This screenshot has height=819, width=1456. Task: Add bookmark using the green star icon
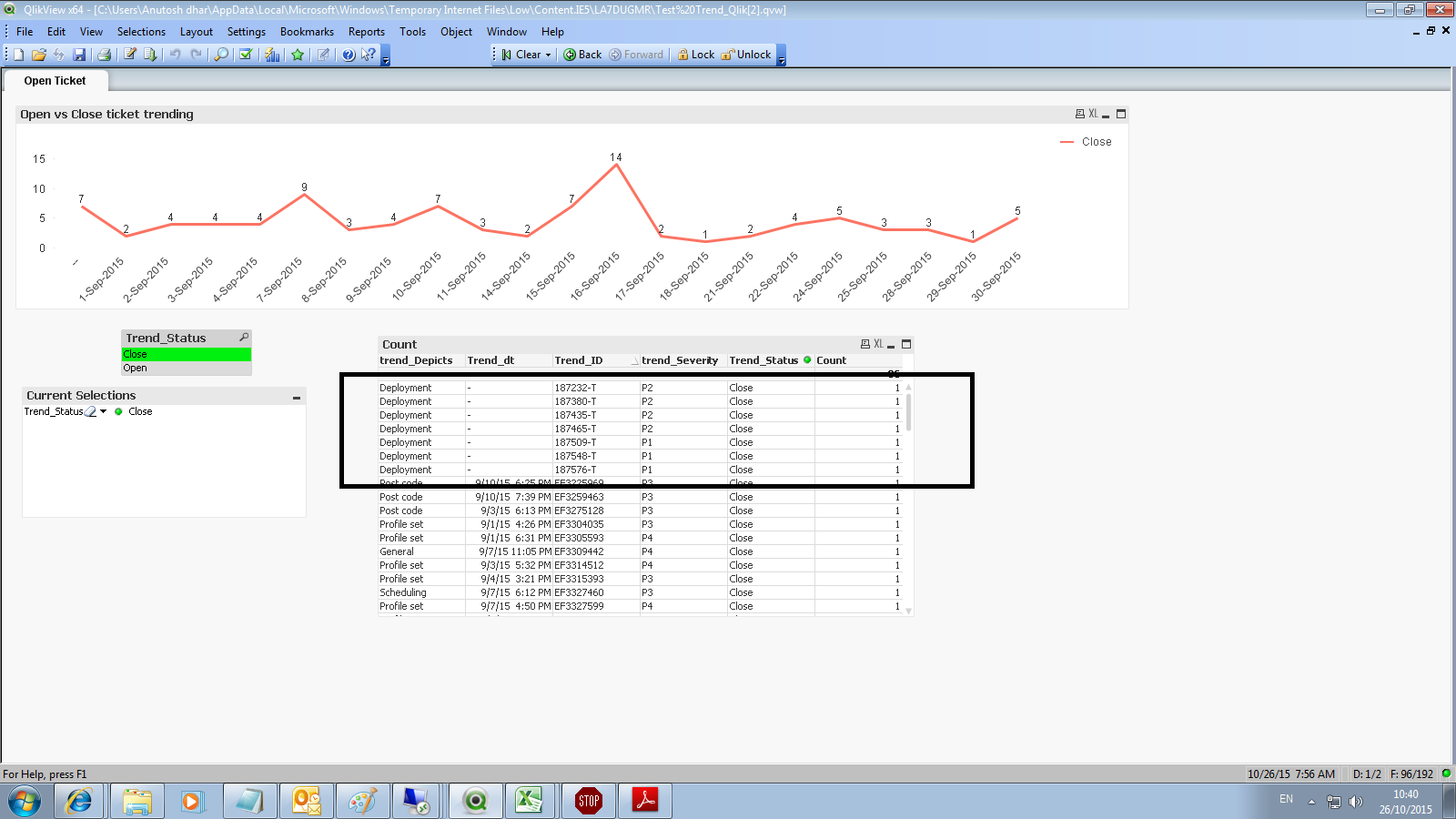[298, 55]
